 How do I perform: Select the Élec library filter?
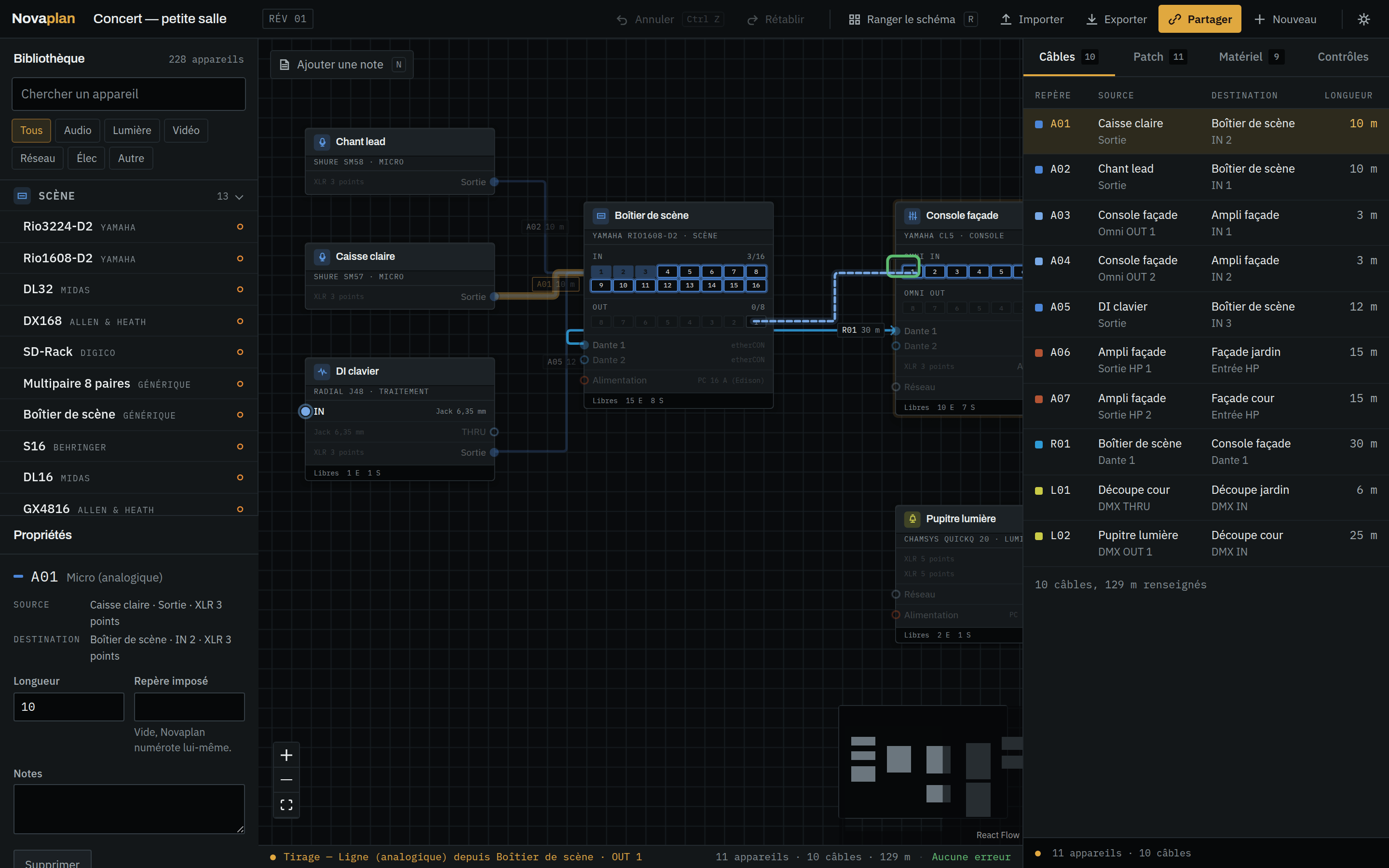(x=87, y=159)
